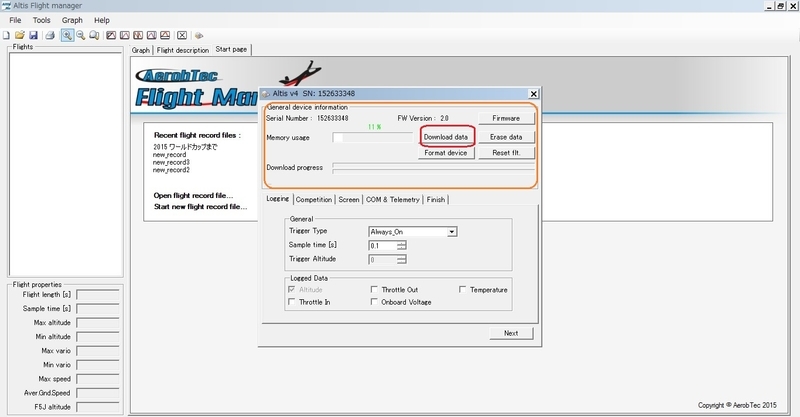This screenshot has width=800, height=417.
Task: Switch to the Competition tab
Action: click(314, 200)
